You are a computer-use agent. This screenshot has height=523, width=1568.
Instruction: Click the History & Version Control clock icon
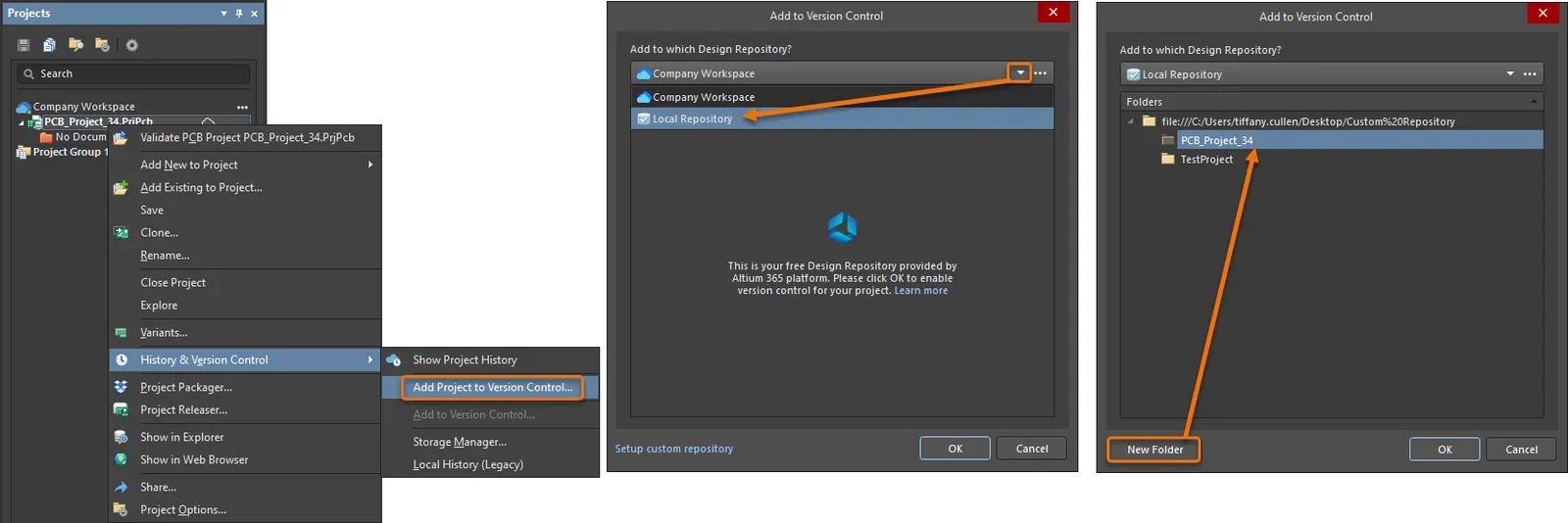pos(122,359)
